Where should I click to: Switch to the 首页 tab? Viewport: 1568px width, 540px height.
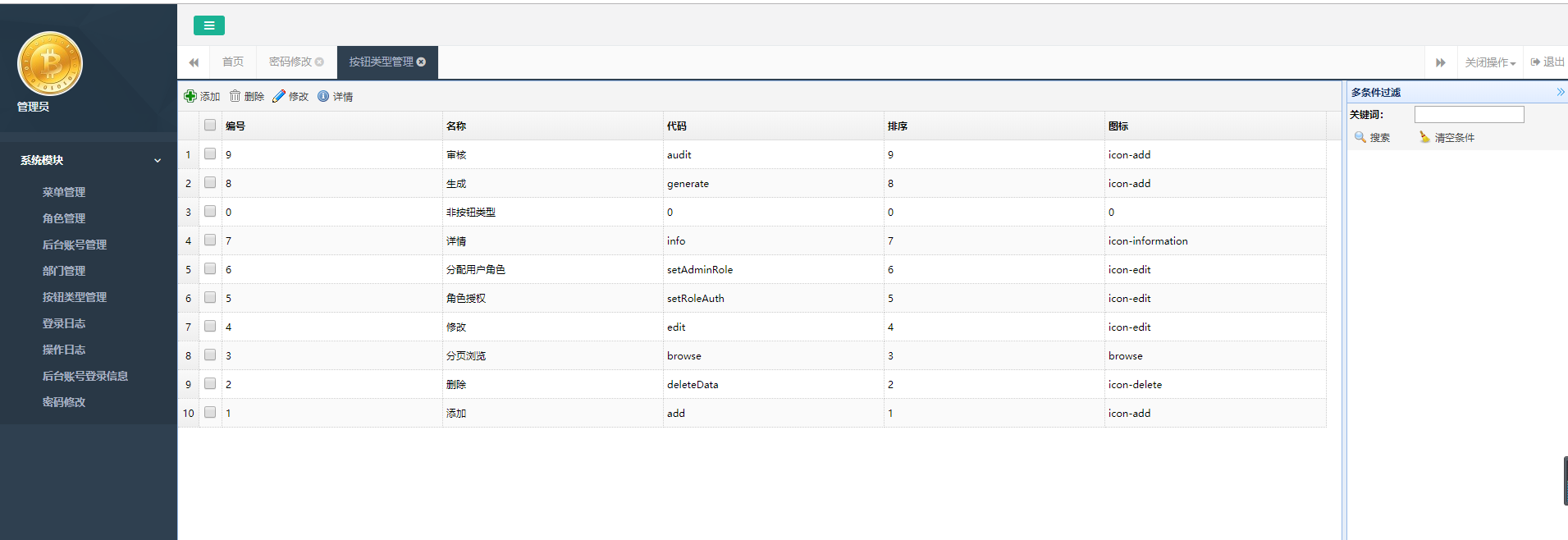pyautogui.click(x=233, y=62)
